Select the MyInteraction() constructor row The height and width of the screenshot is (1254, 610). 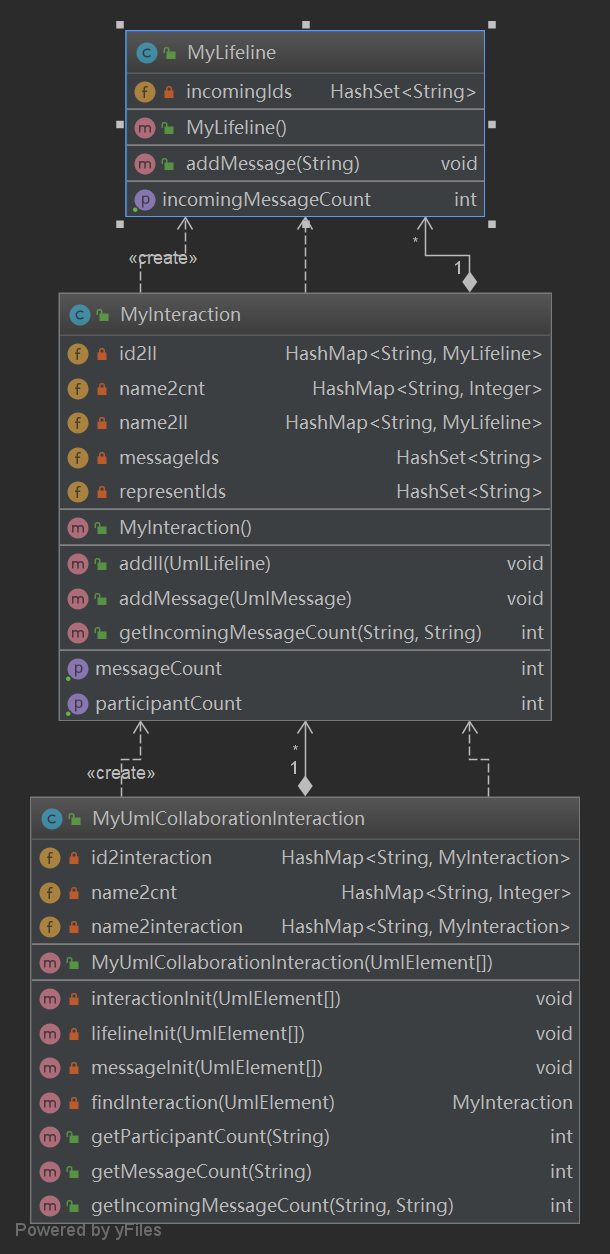(x=305, y=527)
